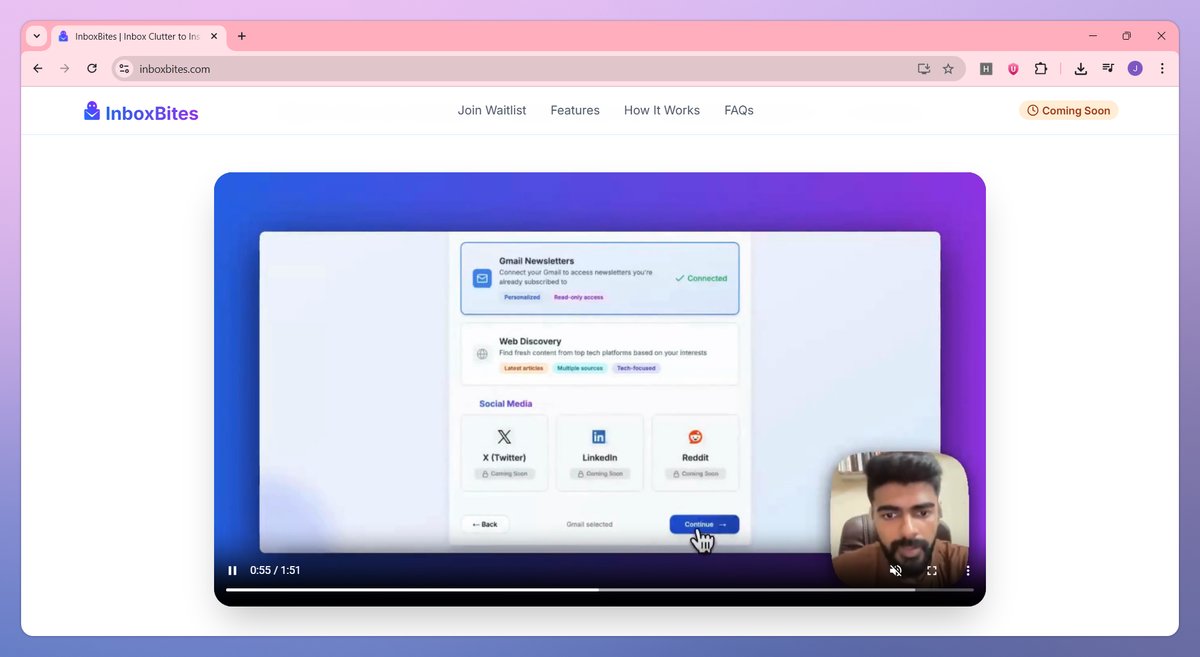The height and width of the screenshot is (657, 1200).
Task: Click the Multiple sources tag
Action: (580, 368)
